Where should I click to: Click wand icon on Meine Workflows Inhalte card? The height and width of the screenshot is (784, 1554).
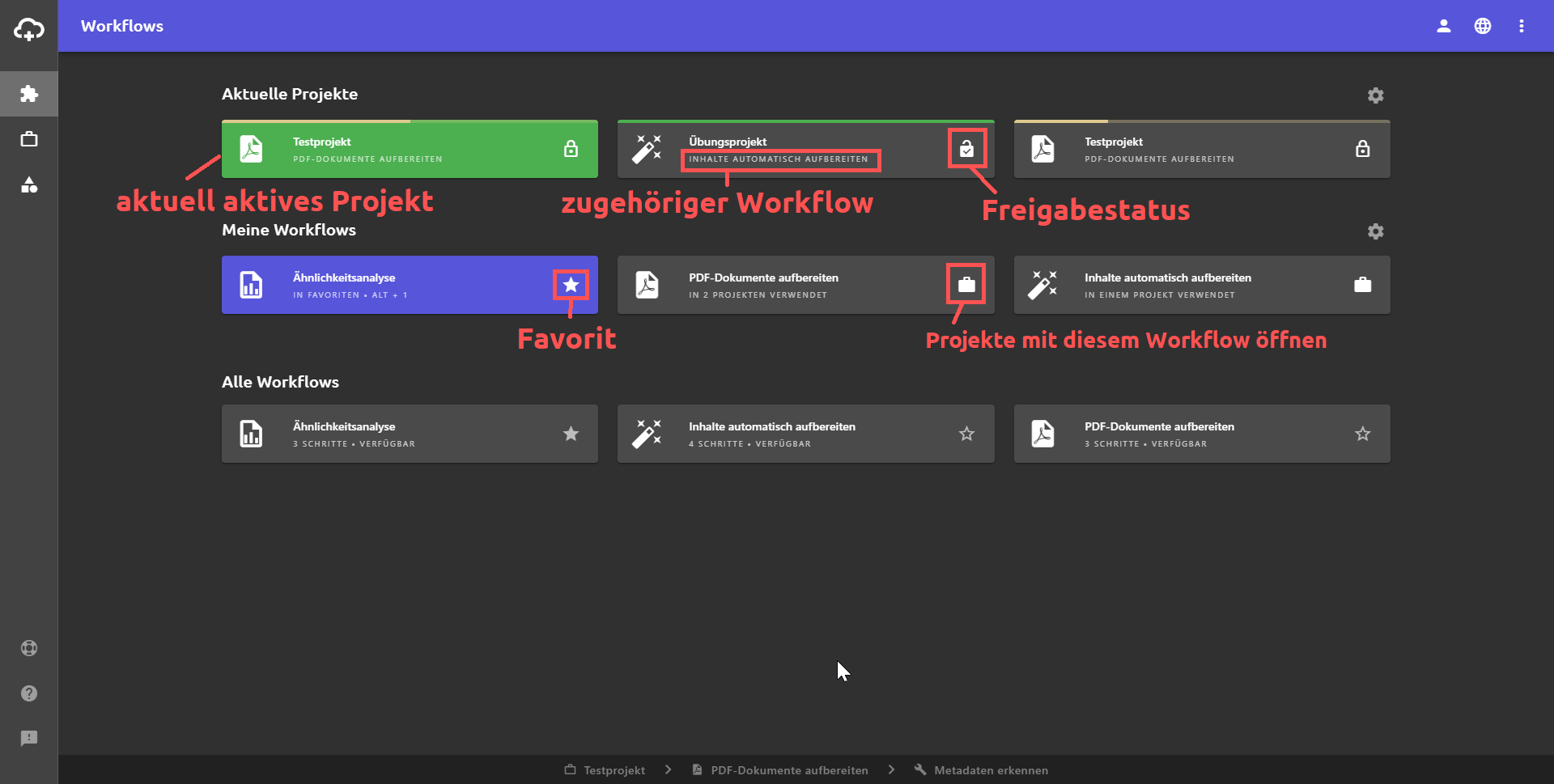click(1042, 285)
